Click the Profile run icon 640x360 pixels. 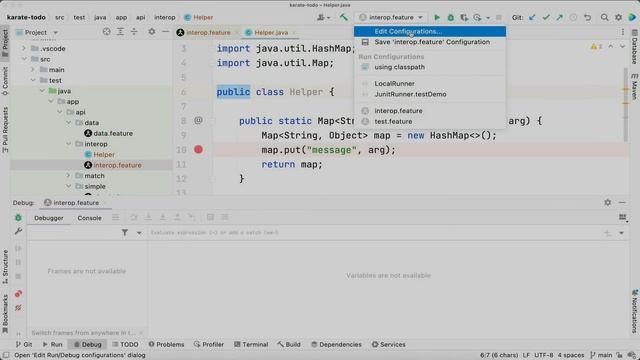[478, 18]
